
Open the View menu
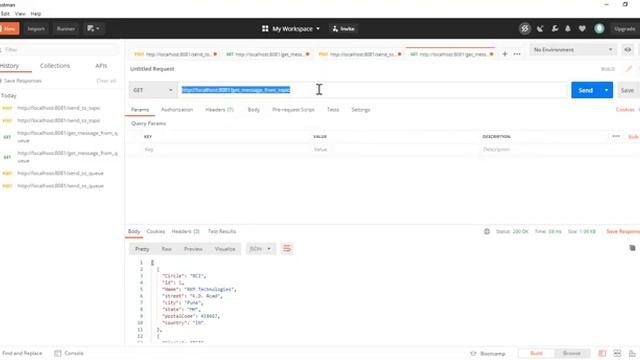click(x=20, y=13)
